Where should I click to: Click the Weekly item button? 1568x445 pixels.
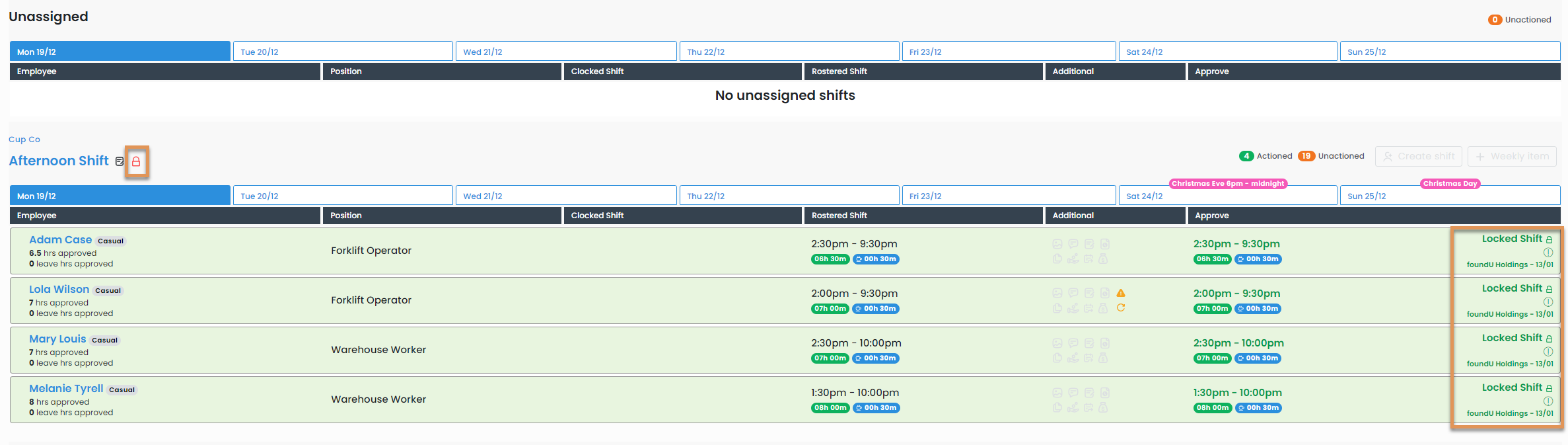click(1511, 157)
